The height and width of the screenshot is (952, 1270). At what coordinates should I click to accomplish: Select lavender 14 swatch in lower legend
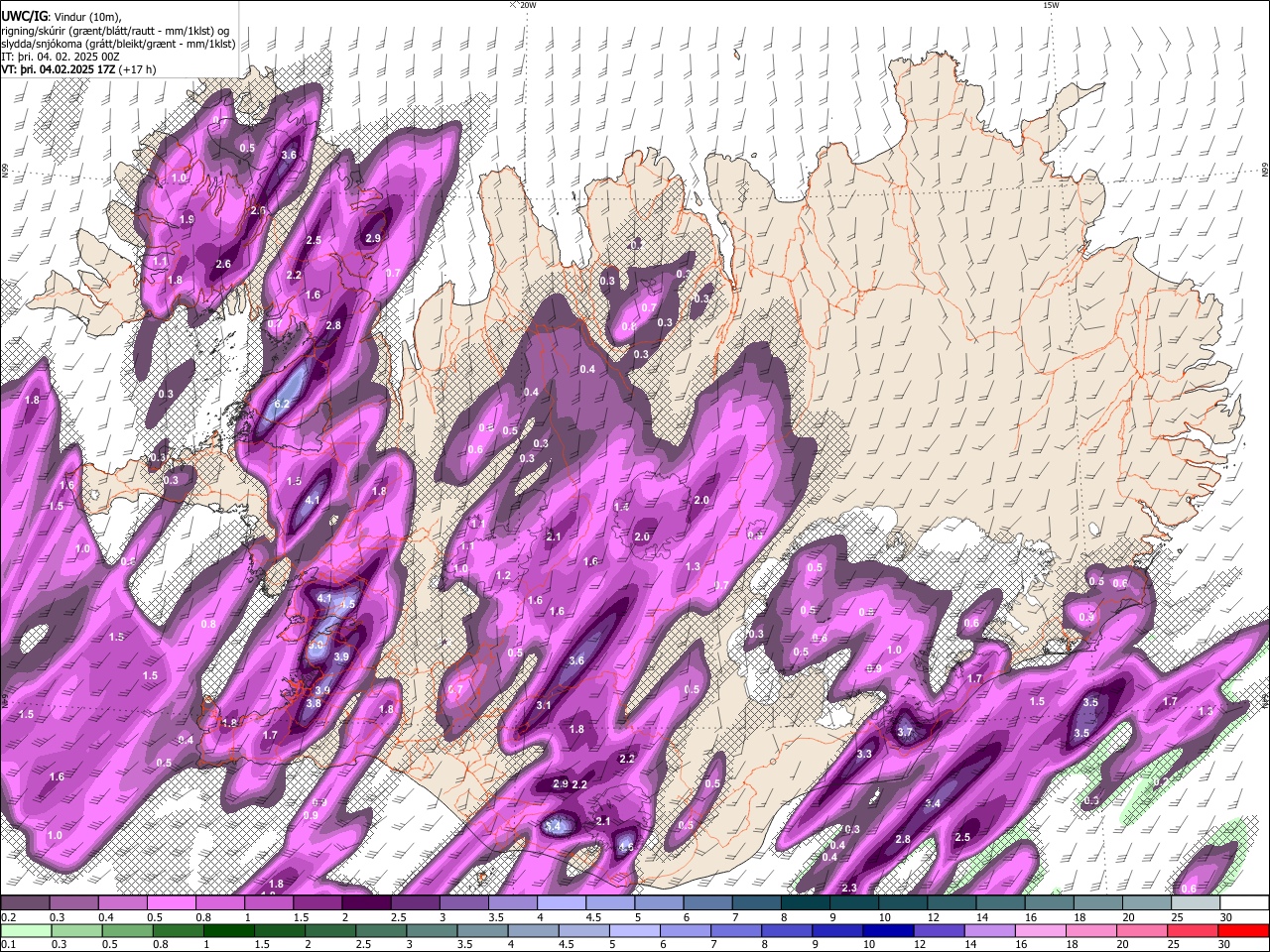(990, 931)
